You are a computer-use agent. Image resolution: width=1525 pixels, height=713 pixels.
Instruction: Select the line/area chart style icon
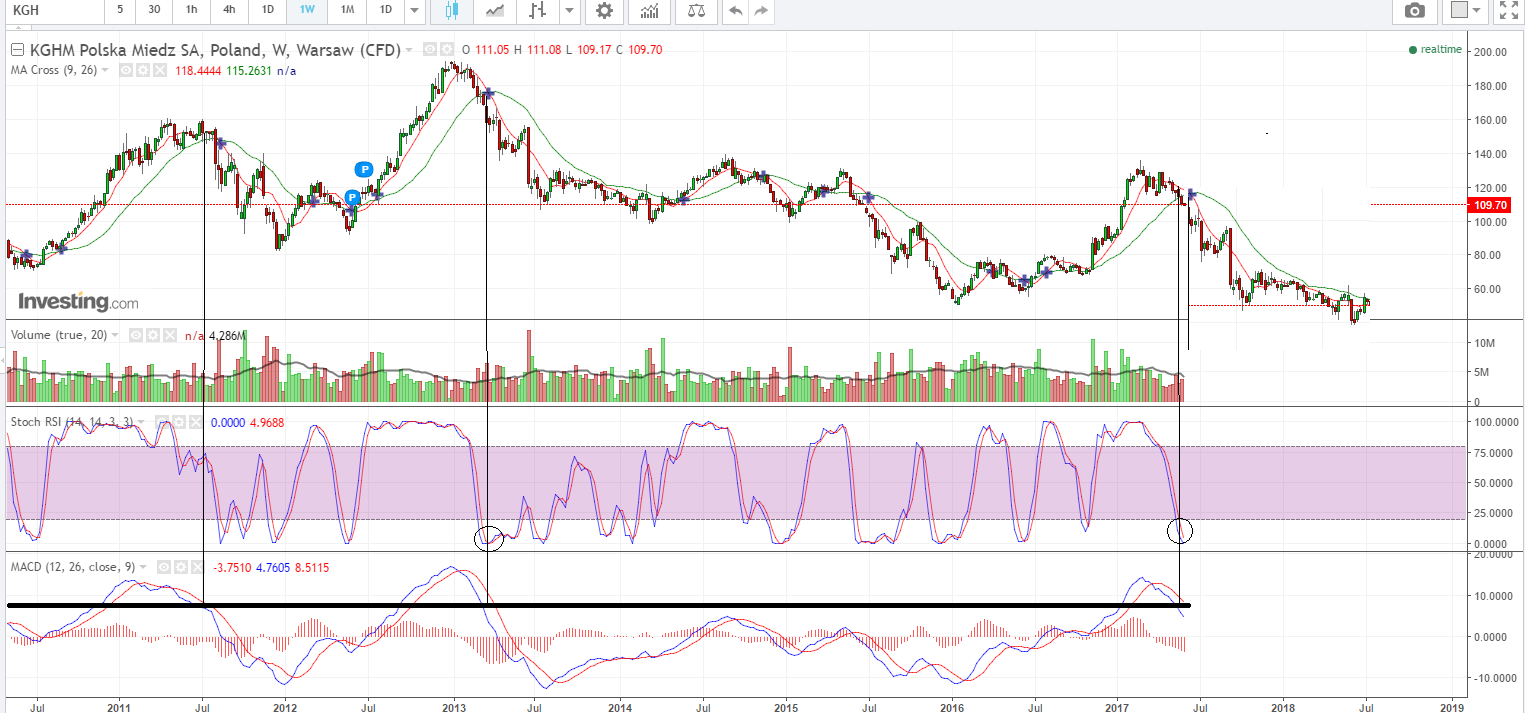pyautogui.click(x=494, y=11)
